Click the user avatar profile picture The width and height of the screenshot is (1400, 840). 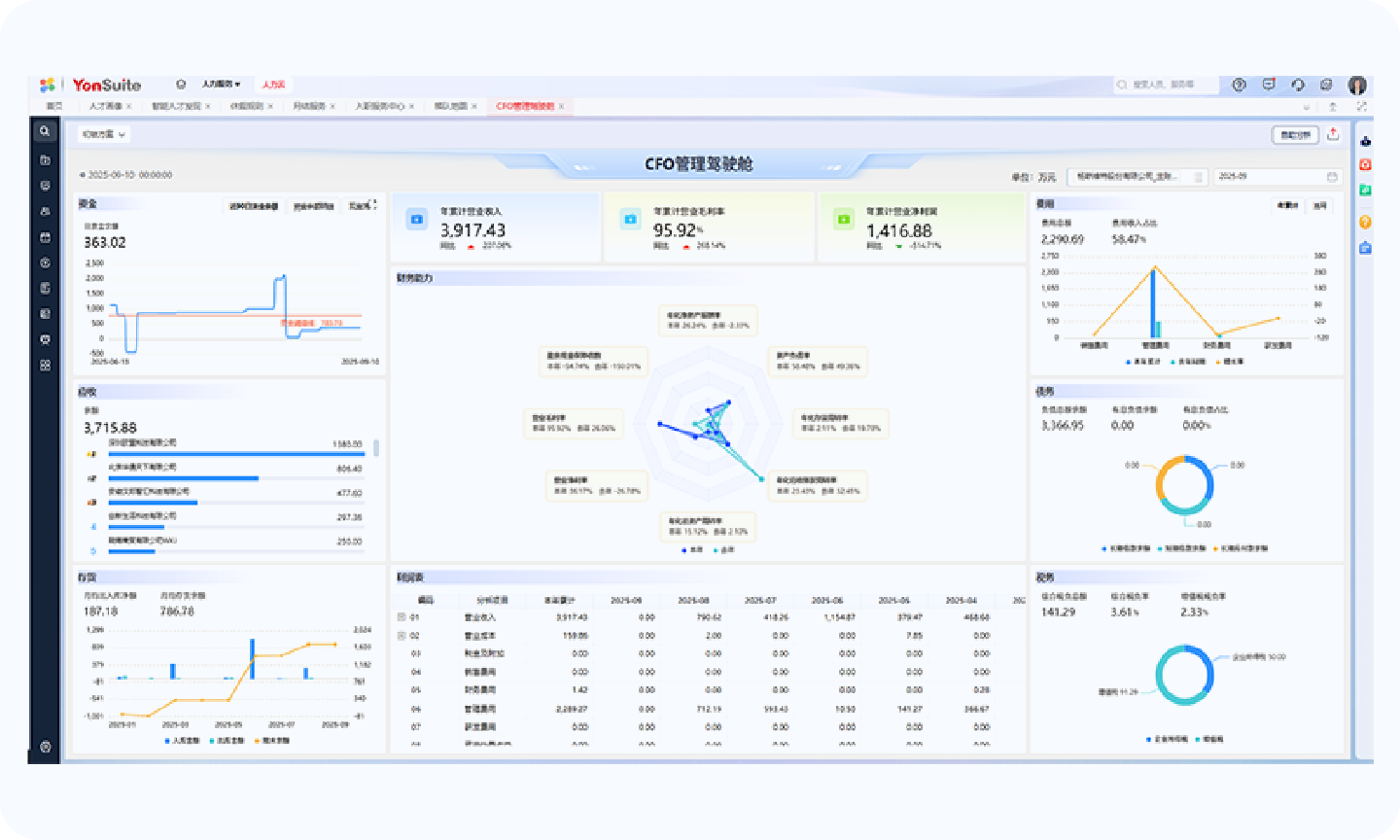[1357, 86]
